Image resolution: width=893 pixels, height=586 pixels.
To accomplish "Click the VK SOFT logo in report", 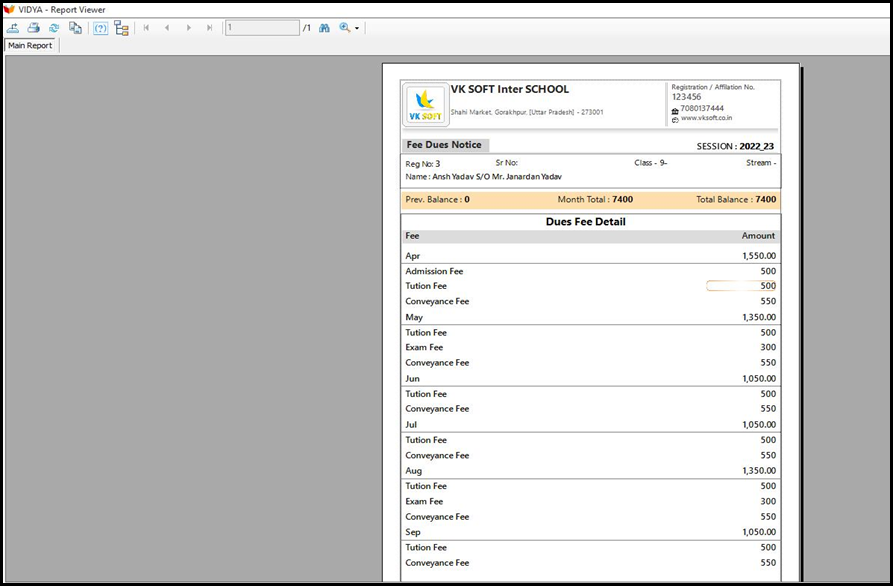I will [425, 105].
